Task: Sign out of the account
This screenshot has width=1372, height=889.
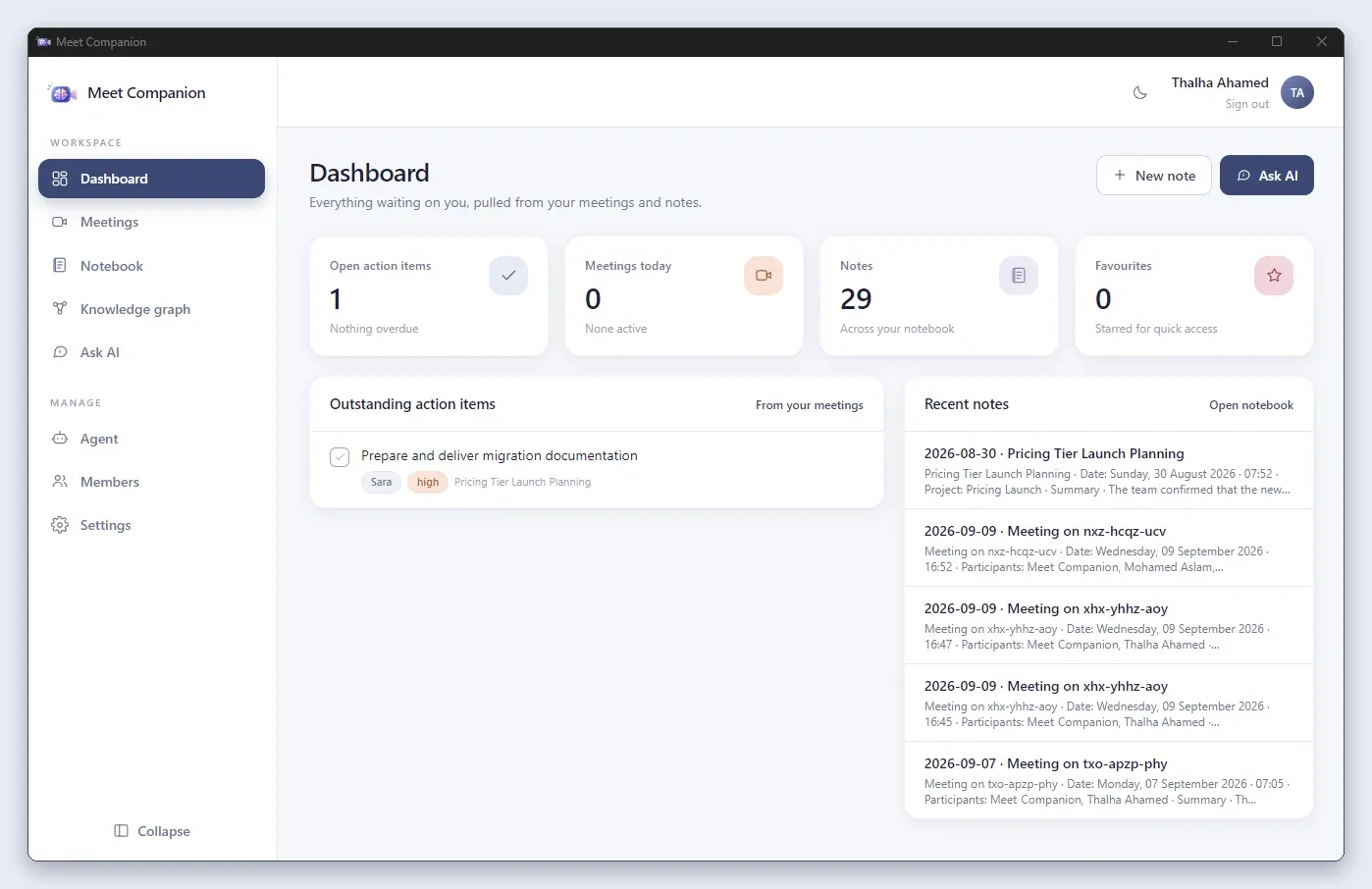Action: tap(1246, 104)
